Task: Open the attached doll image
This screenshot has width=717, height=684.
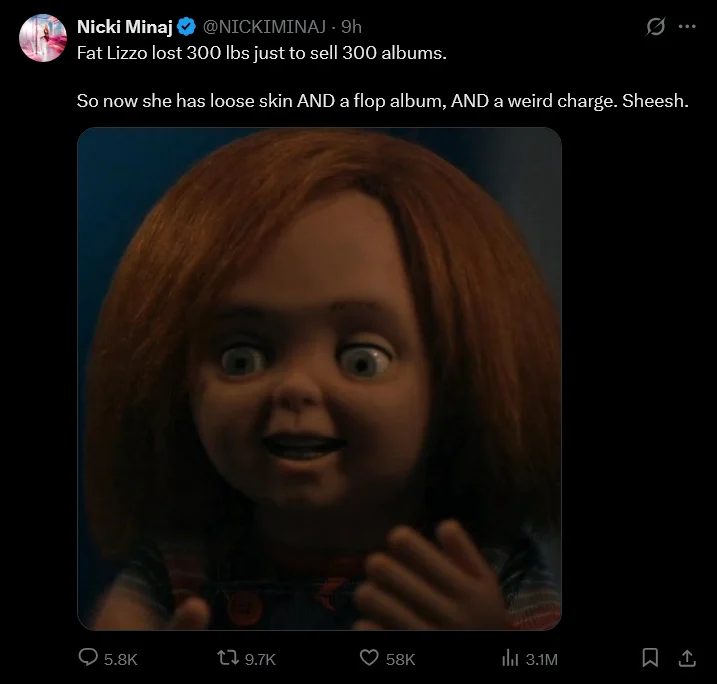Action: 319,378
